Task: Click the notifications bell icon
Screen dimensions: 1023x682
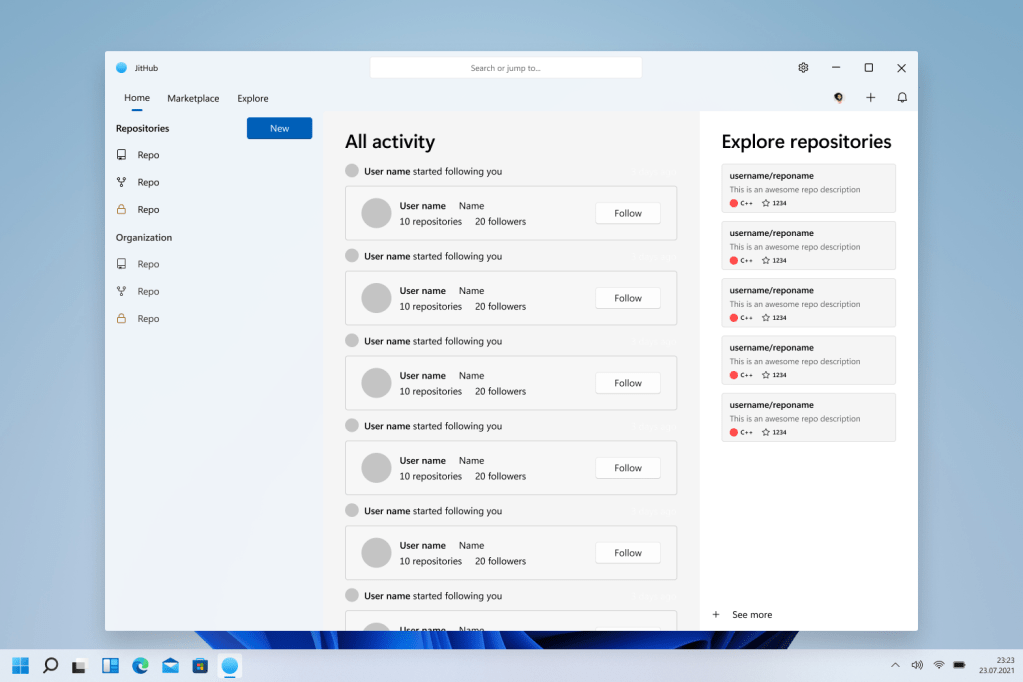Action: [902, 98]
